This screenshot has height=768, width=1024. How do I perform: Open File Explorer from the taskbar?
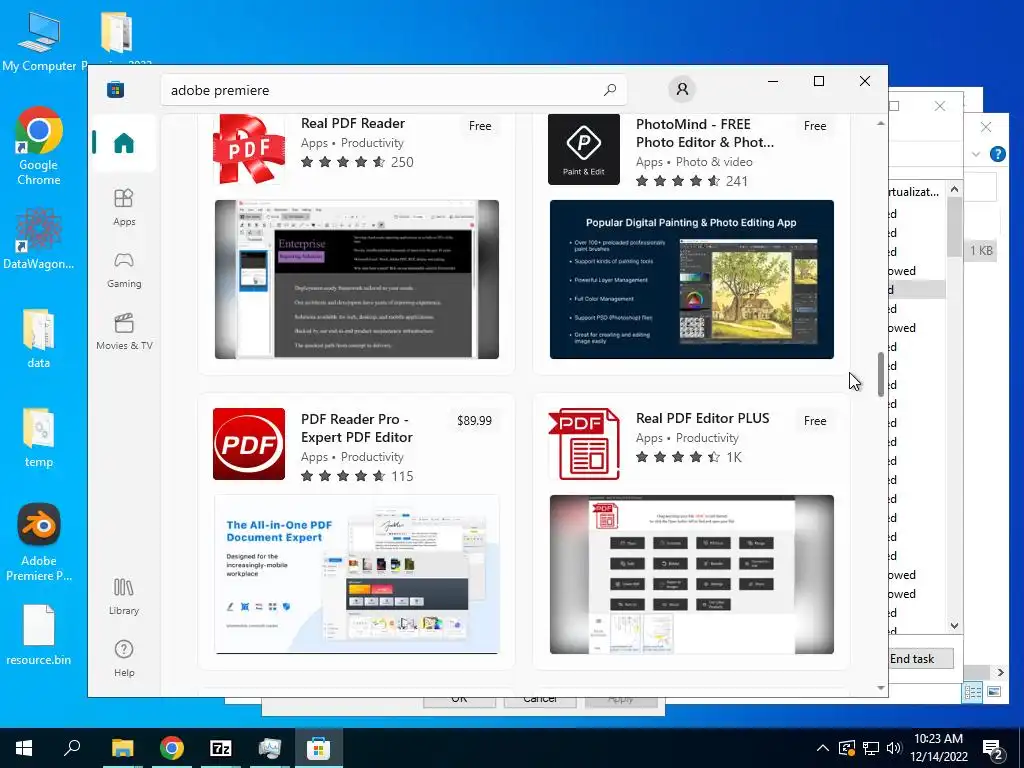click(x=122, y=748)
